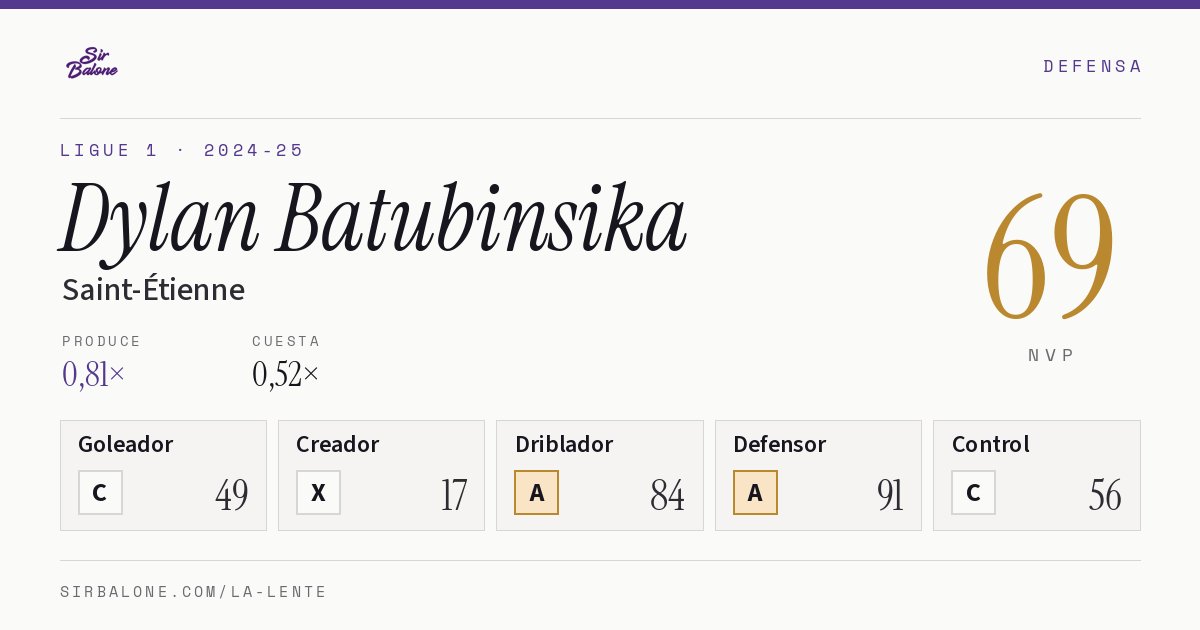Click the Produce 0,81× value

[x=94, y=374]
